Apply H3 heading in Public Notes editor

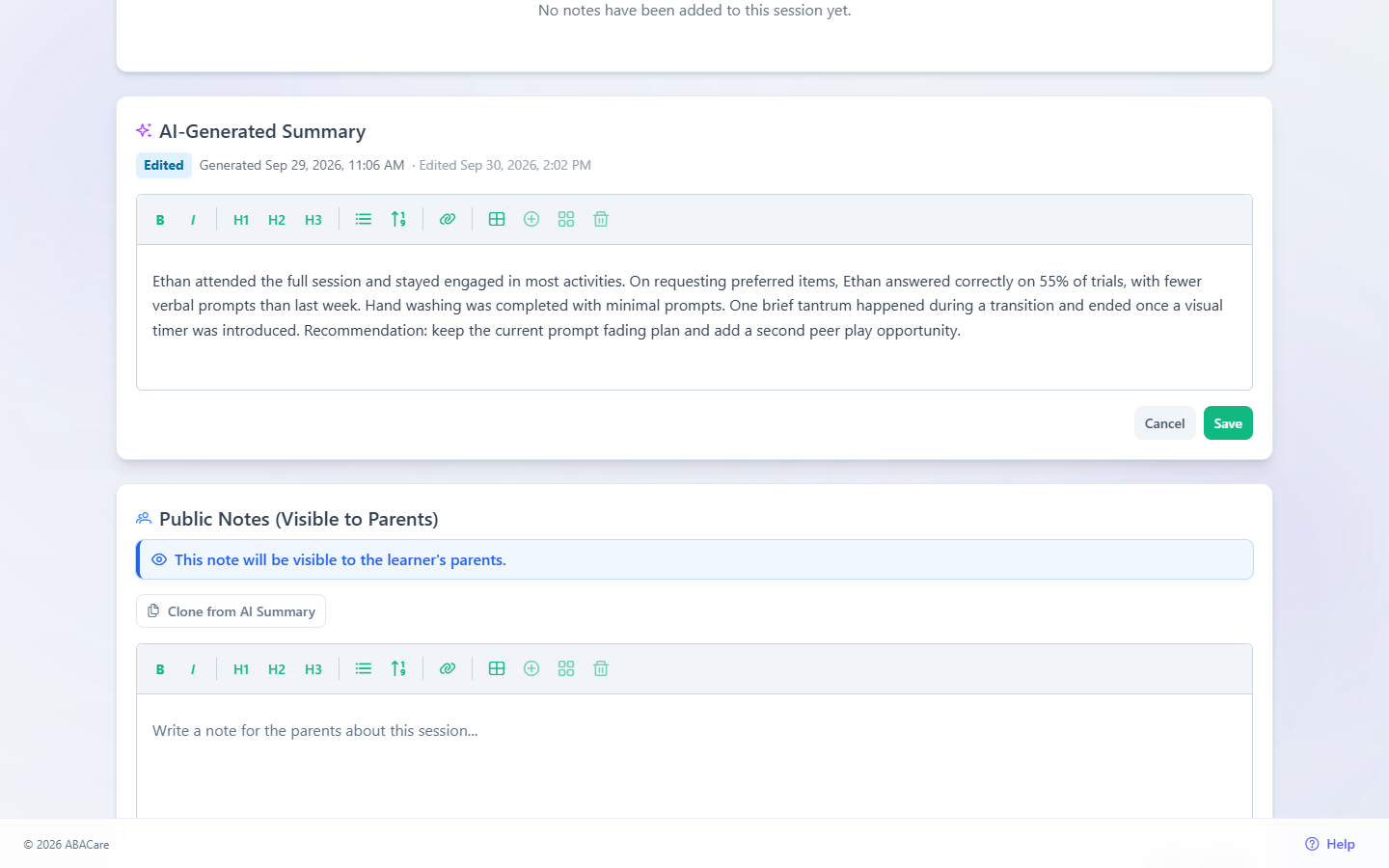[313, 669]
